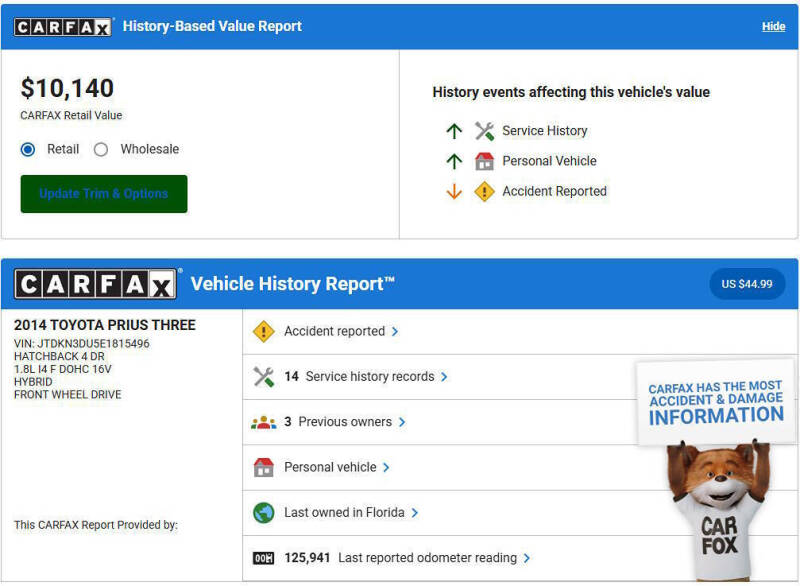Click the Update Trim & Options button
The image size is (800, 586).
click(x=104, y=194)
